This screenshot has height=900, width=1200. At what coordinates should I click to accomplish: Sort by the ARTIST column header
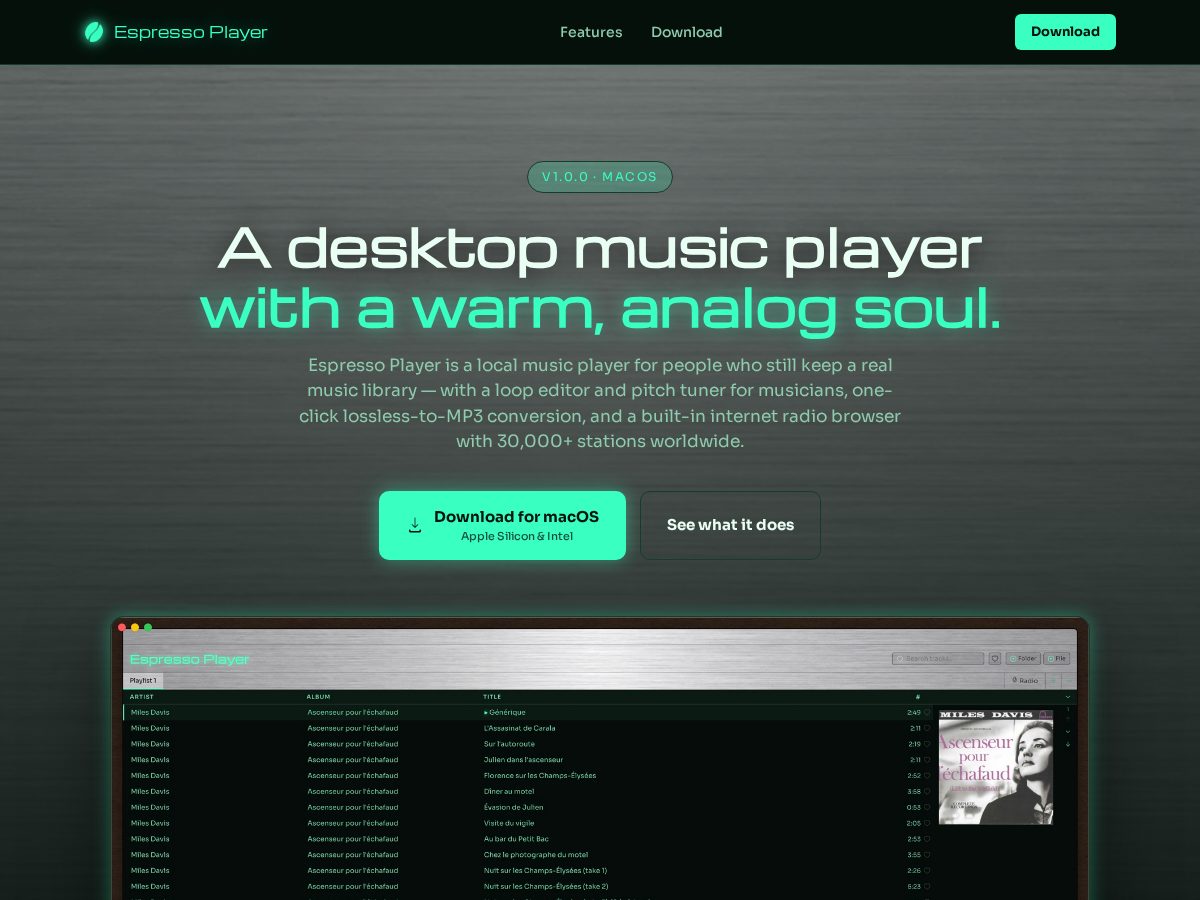pos(142,697)
